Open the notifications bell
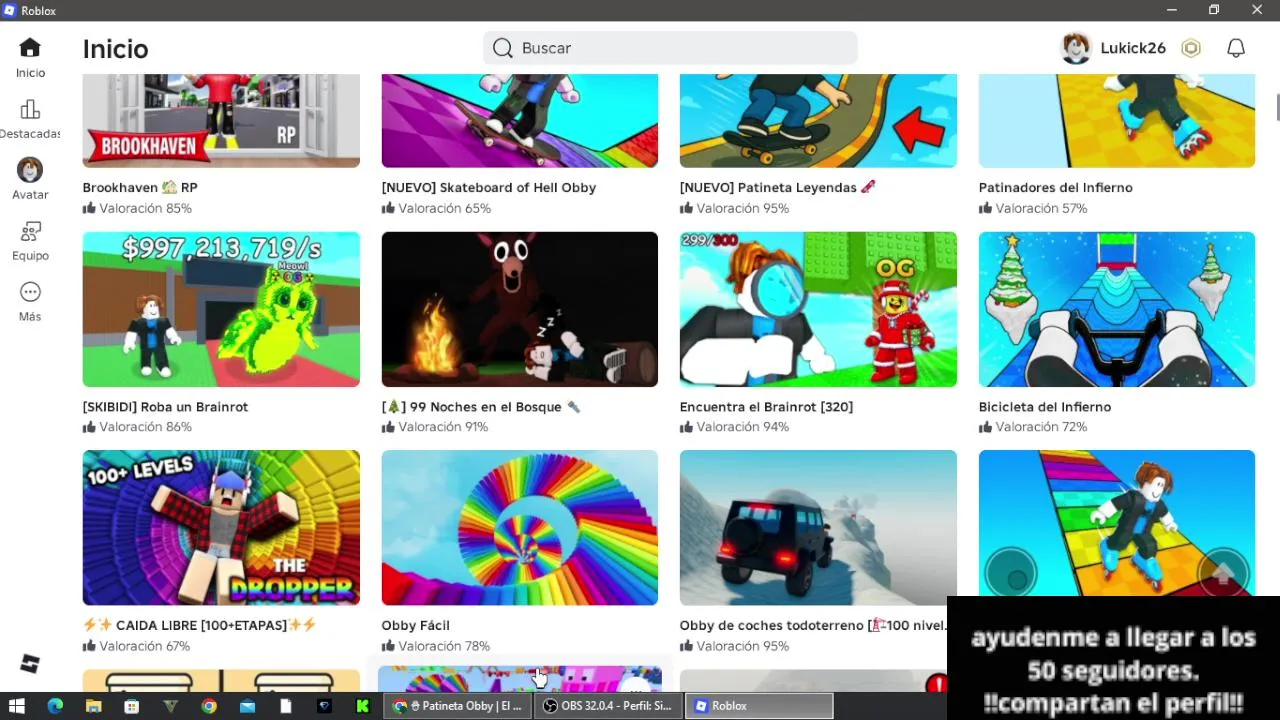 (x=1236, y=48)
